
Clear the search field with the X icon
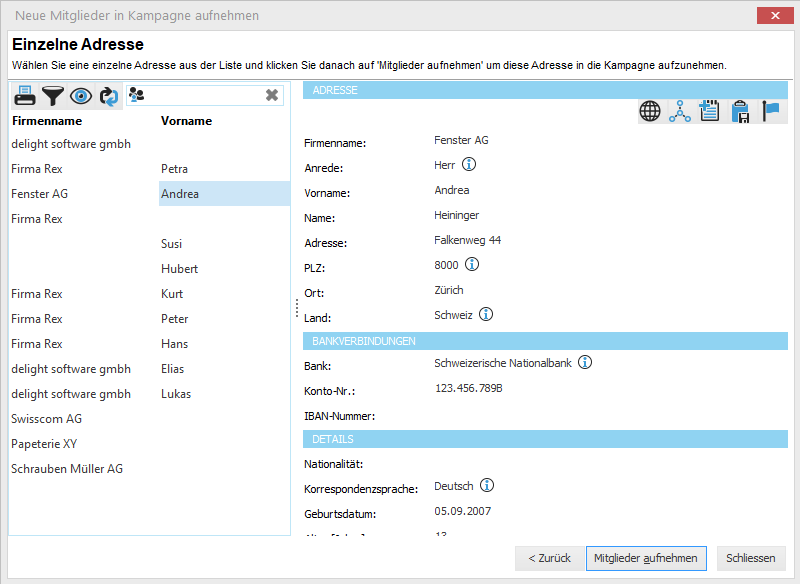(270, 94)
